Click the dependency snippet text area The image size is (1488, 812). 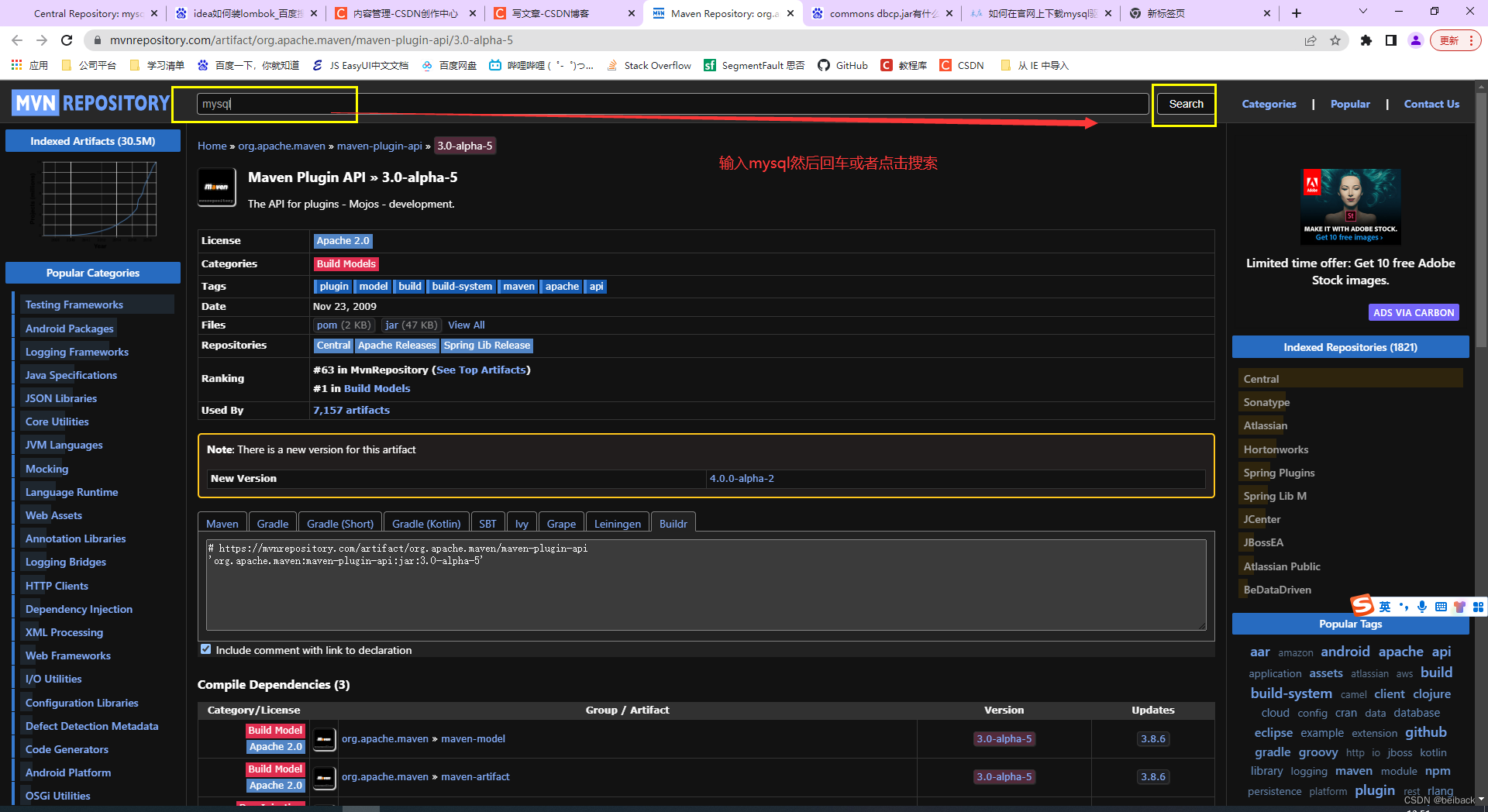706,584
